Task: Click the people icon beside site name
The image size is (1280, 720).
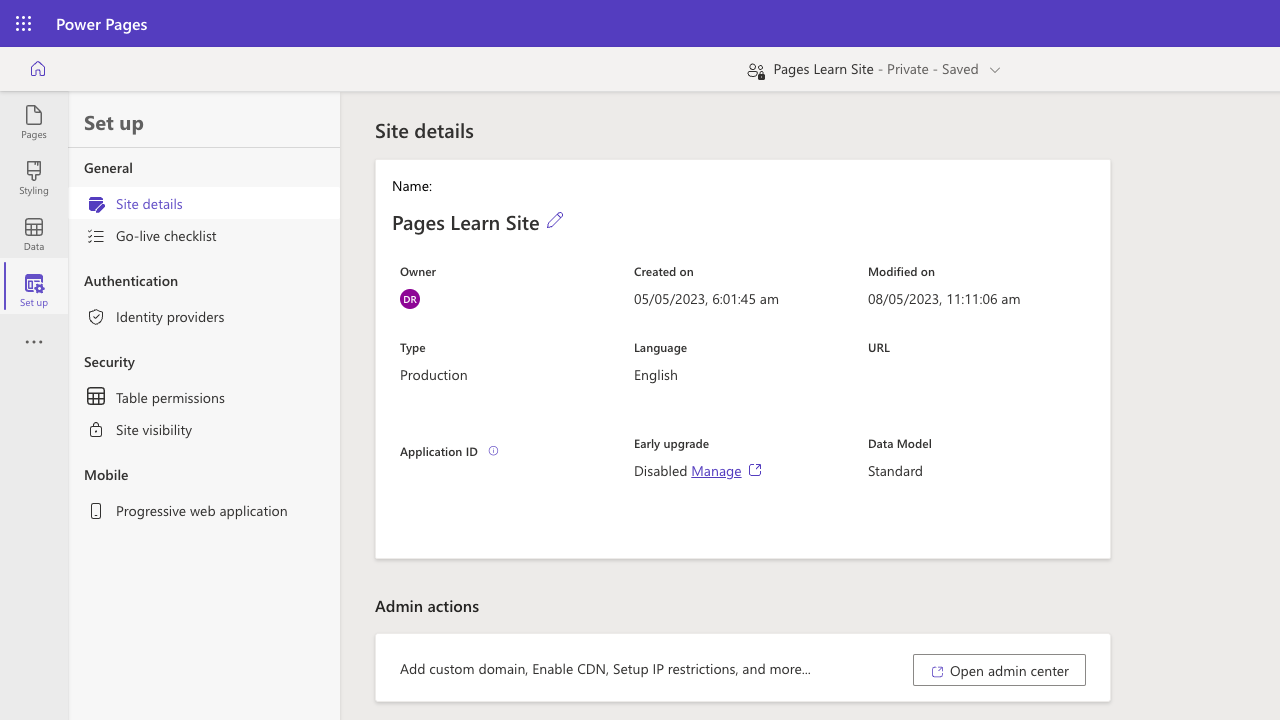Action: point(756,69)
